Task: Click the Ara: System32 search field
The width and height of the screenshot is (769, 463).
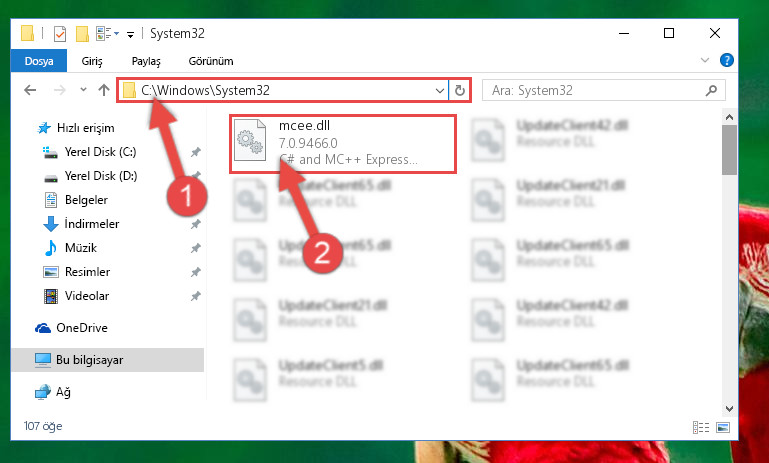Action: (x=597, y=90)
